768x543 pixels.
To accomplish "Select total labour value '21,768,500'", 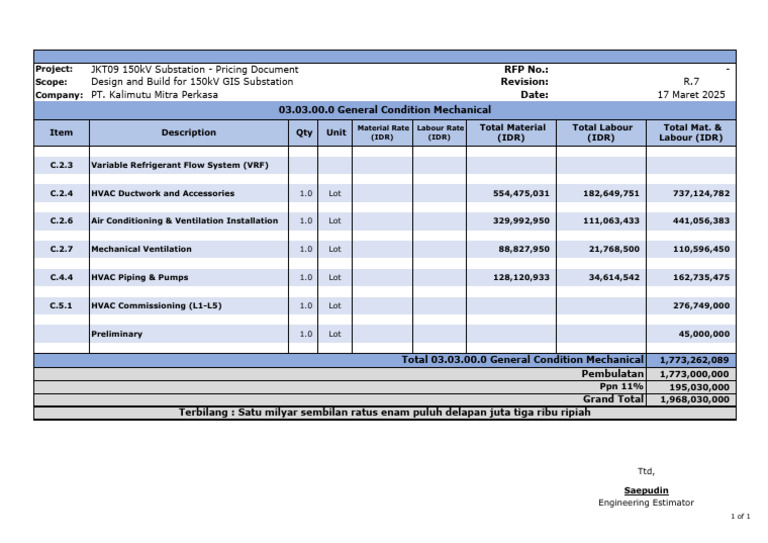I will click(614, 249).
